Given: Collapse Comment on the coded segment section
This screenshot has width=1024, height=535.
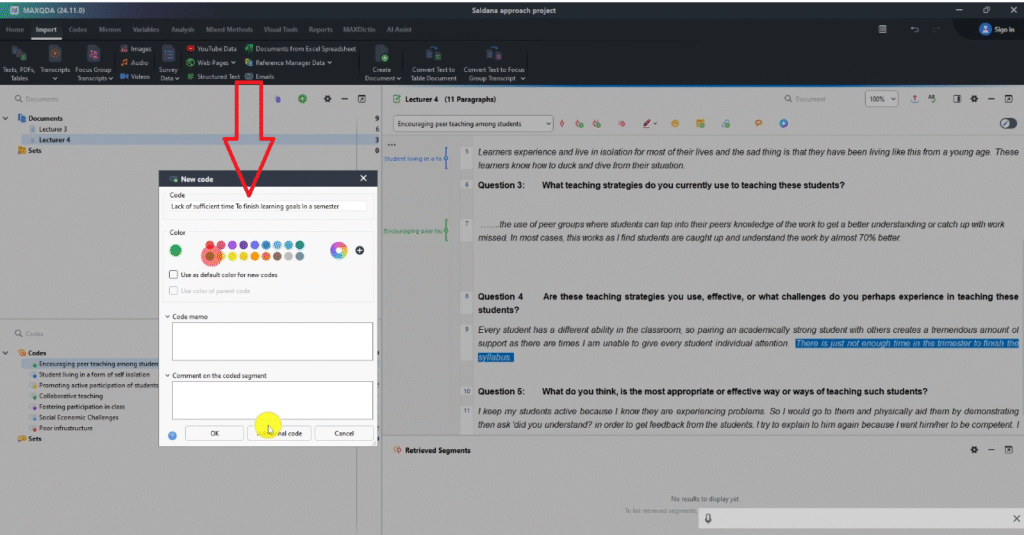Looking at the screenshot, I should tap(166, 375).
